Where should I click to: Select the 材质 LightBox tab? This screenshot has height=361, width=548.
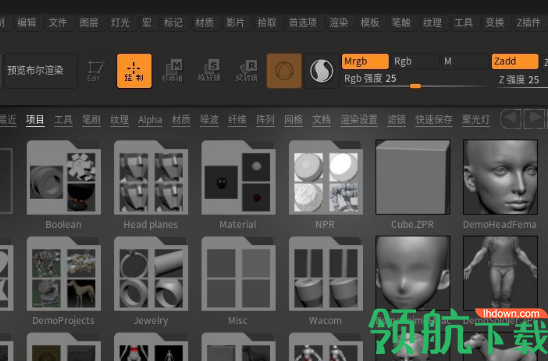click(181, 120)
